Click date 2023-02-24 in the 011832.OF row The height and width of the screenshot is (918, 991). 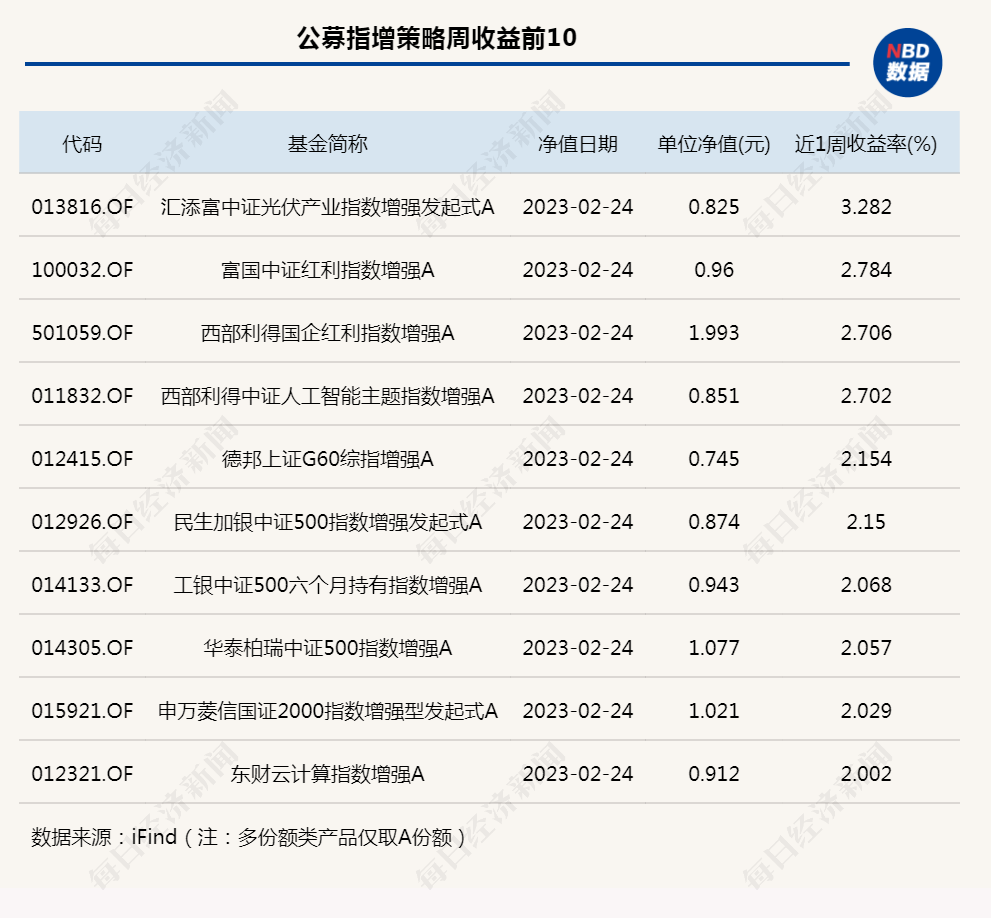(x=578, y=396)
